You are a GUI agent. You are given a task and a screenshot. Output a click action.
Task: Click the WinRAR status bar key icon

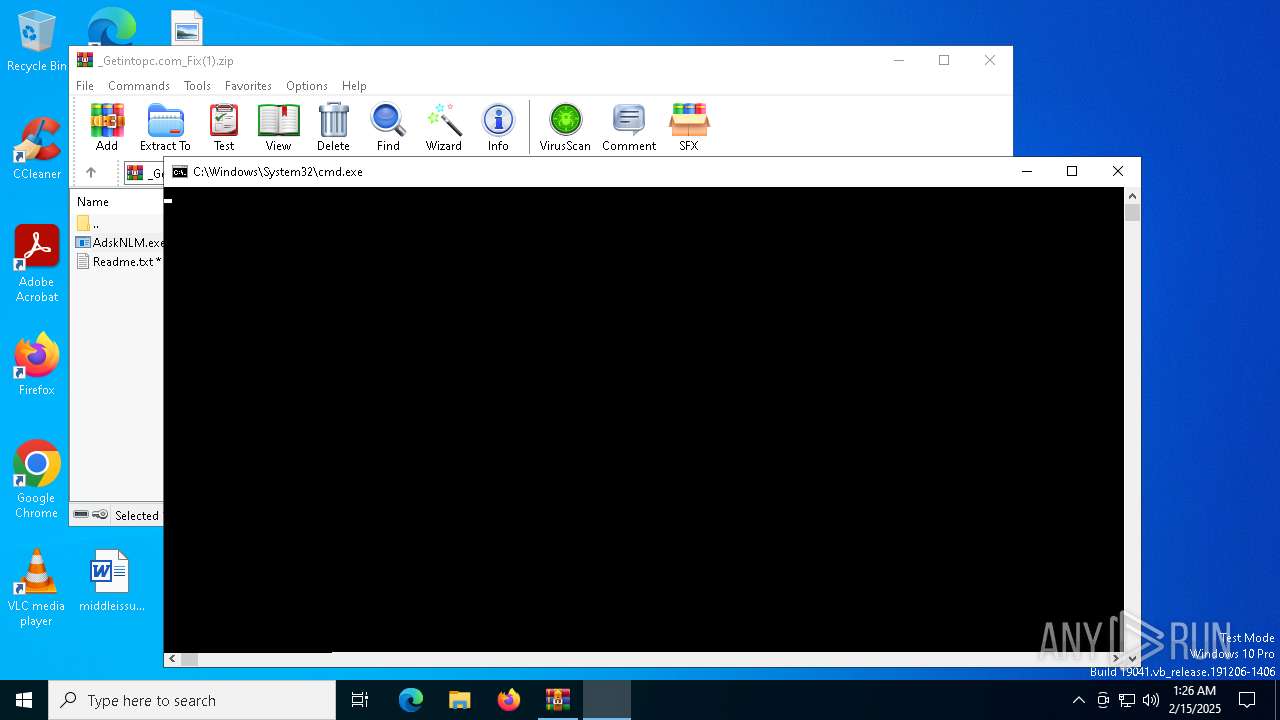tap(100, 515)
